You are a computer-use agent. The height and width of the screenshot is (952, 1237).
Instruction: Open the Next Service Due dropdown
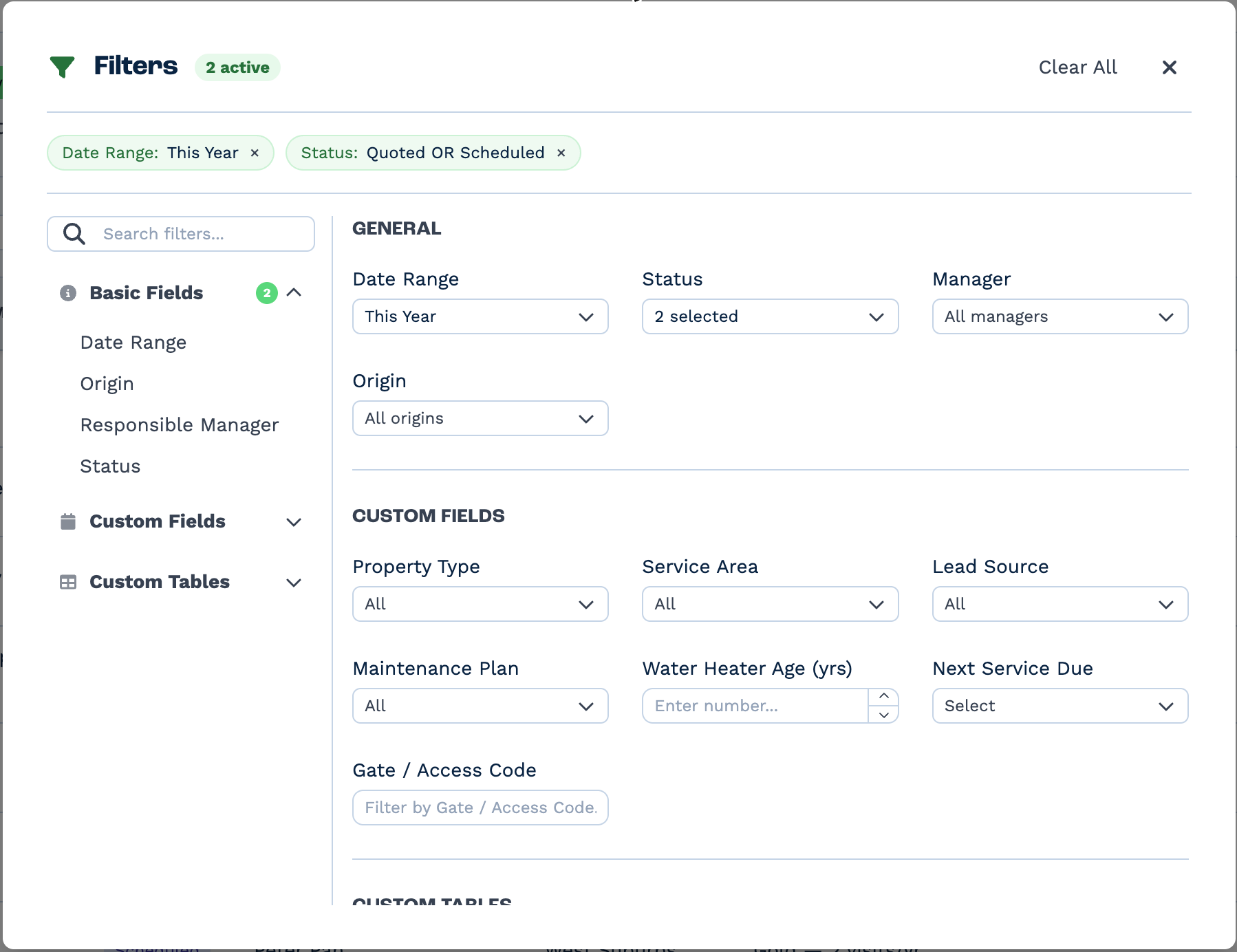coord(1060,706)
